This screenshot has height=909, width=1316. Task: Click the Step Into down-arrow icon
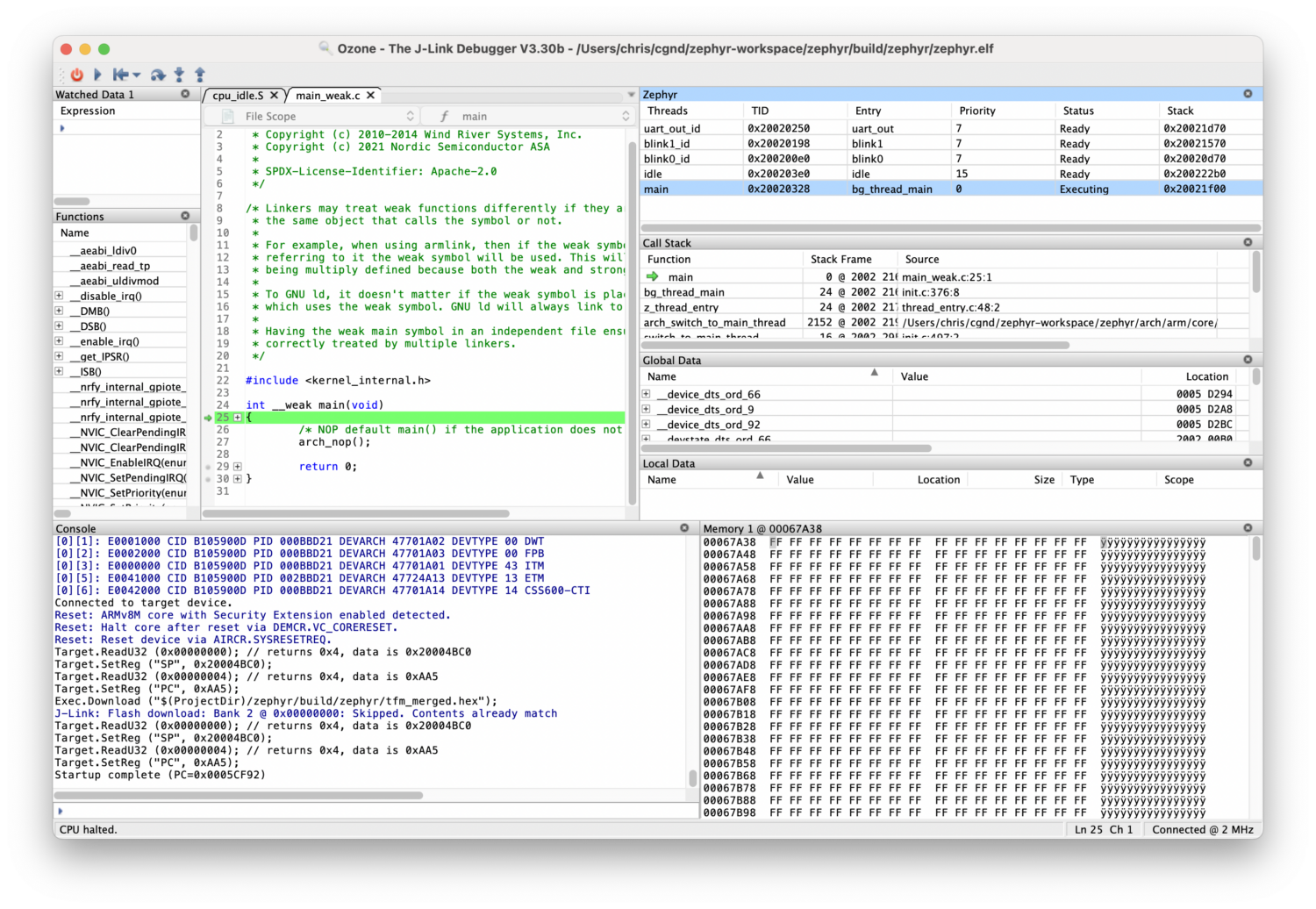[x=178, y=75]
